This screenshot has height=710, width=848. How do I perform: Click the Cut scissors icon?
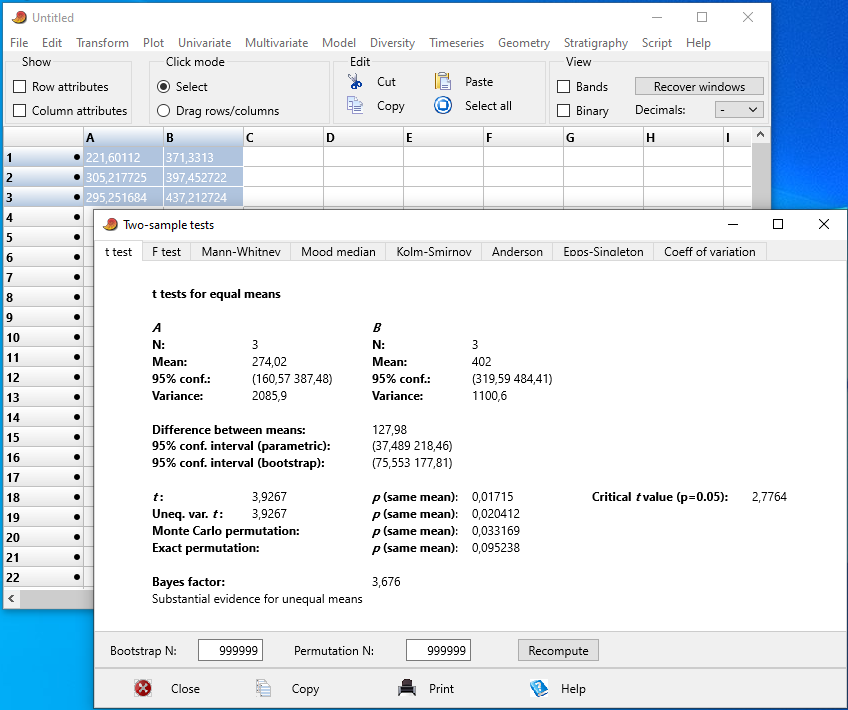[353, 81]
